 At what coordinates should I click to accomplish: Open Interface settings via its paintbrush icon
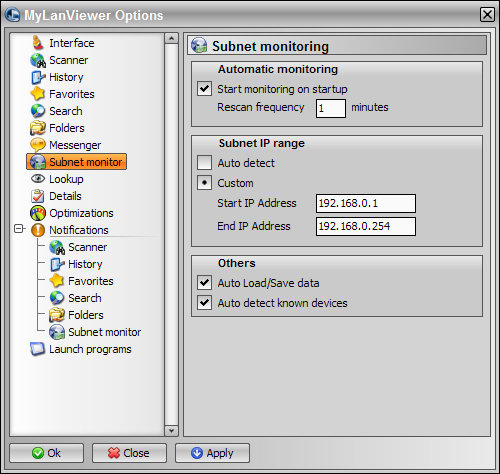[x=38, y=43]
